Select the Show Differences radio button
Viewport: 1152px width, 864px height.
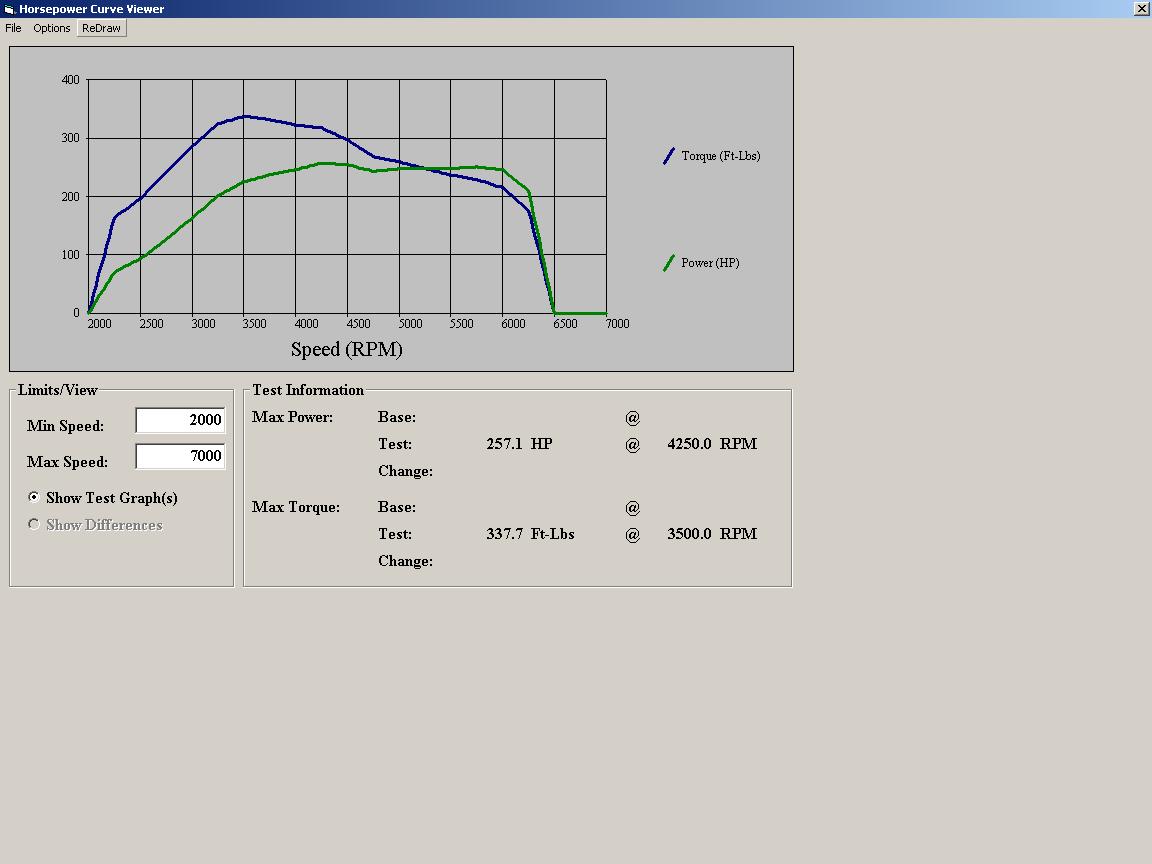(34, 524)
